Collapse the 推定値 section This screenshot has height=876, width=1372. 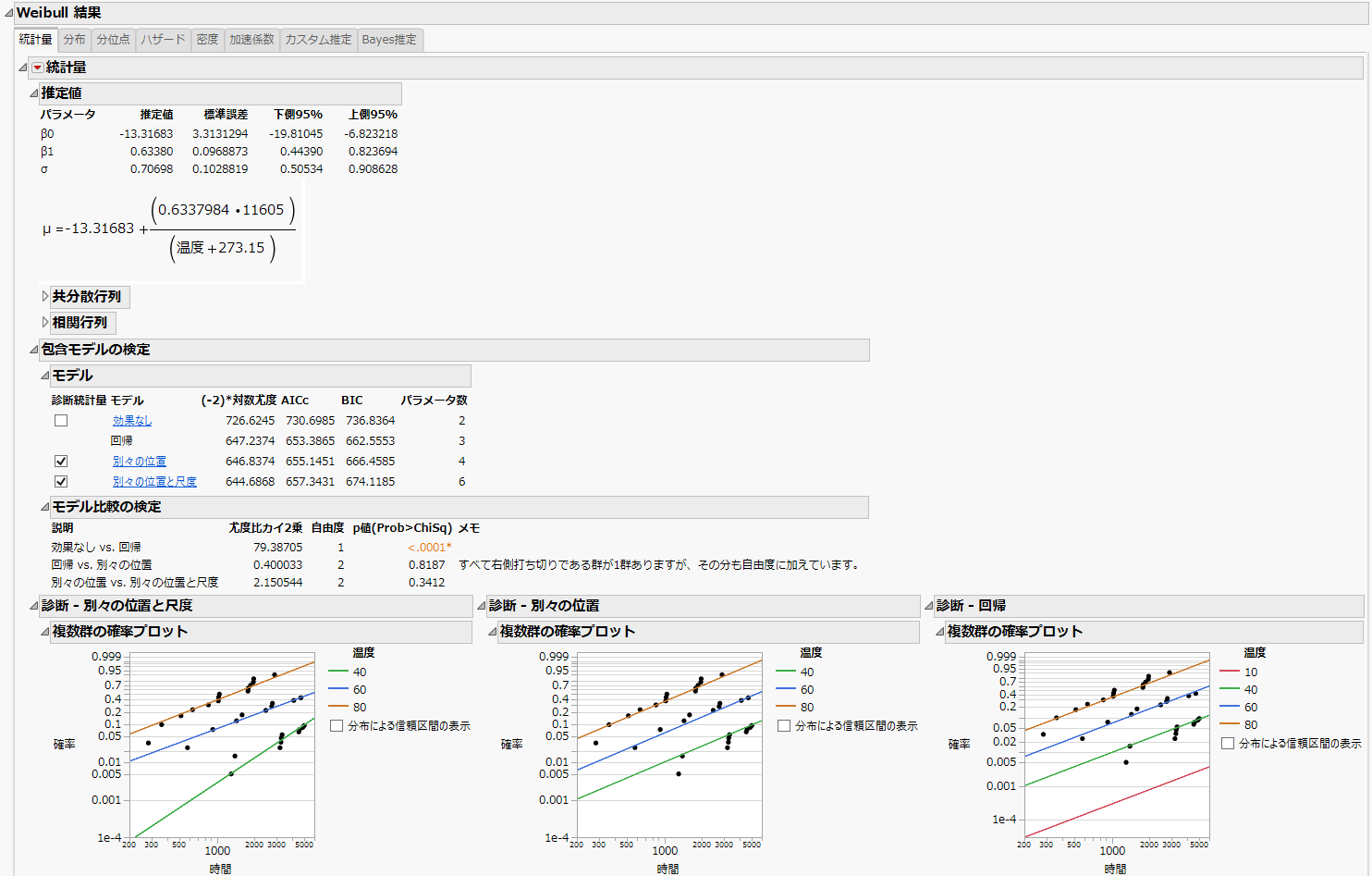pyautogui.click(x=33, y=93)
